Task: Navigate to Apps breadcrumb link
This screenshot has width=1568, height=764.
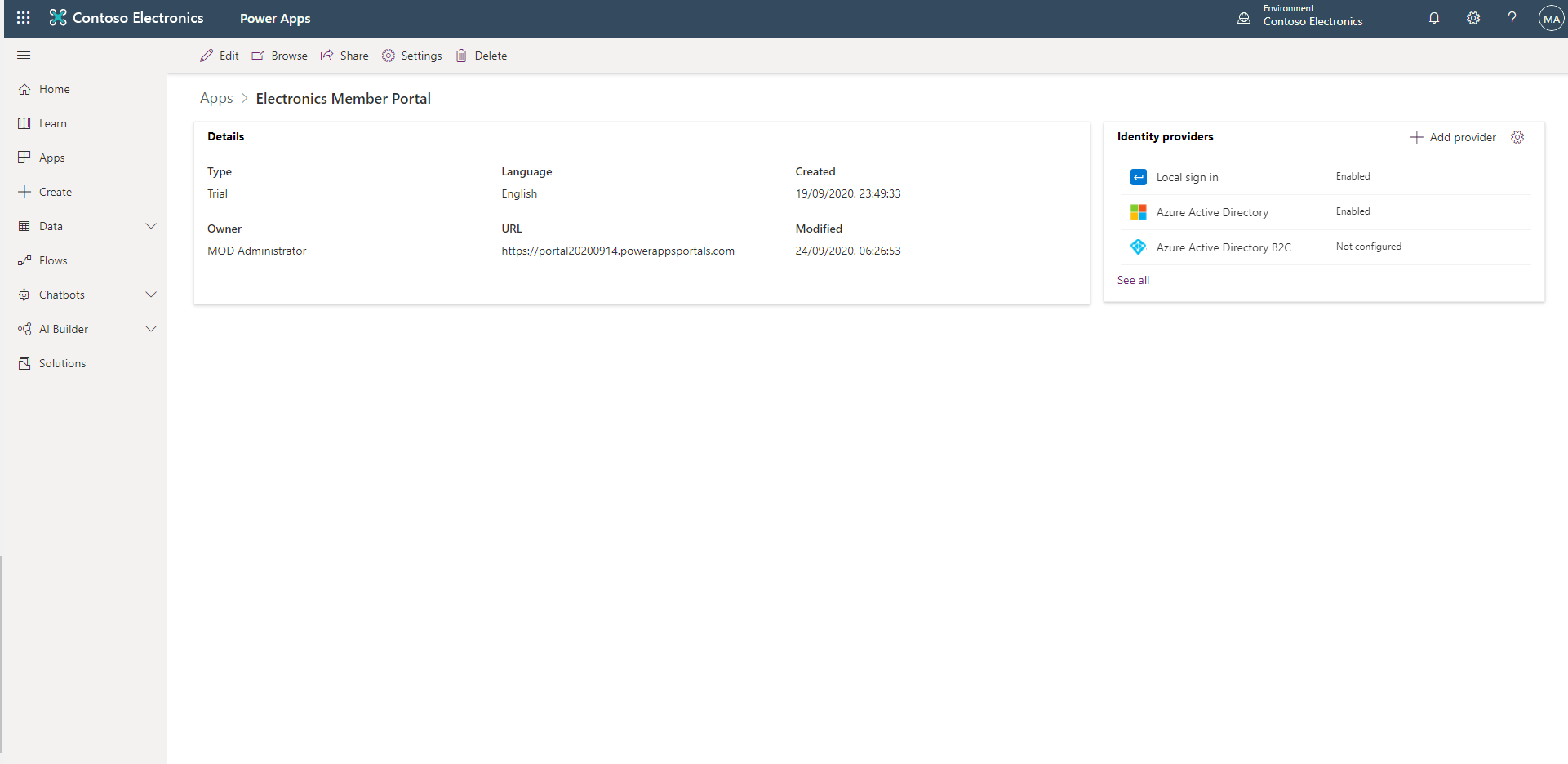Action: 216,98
